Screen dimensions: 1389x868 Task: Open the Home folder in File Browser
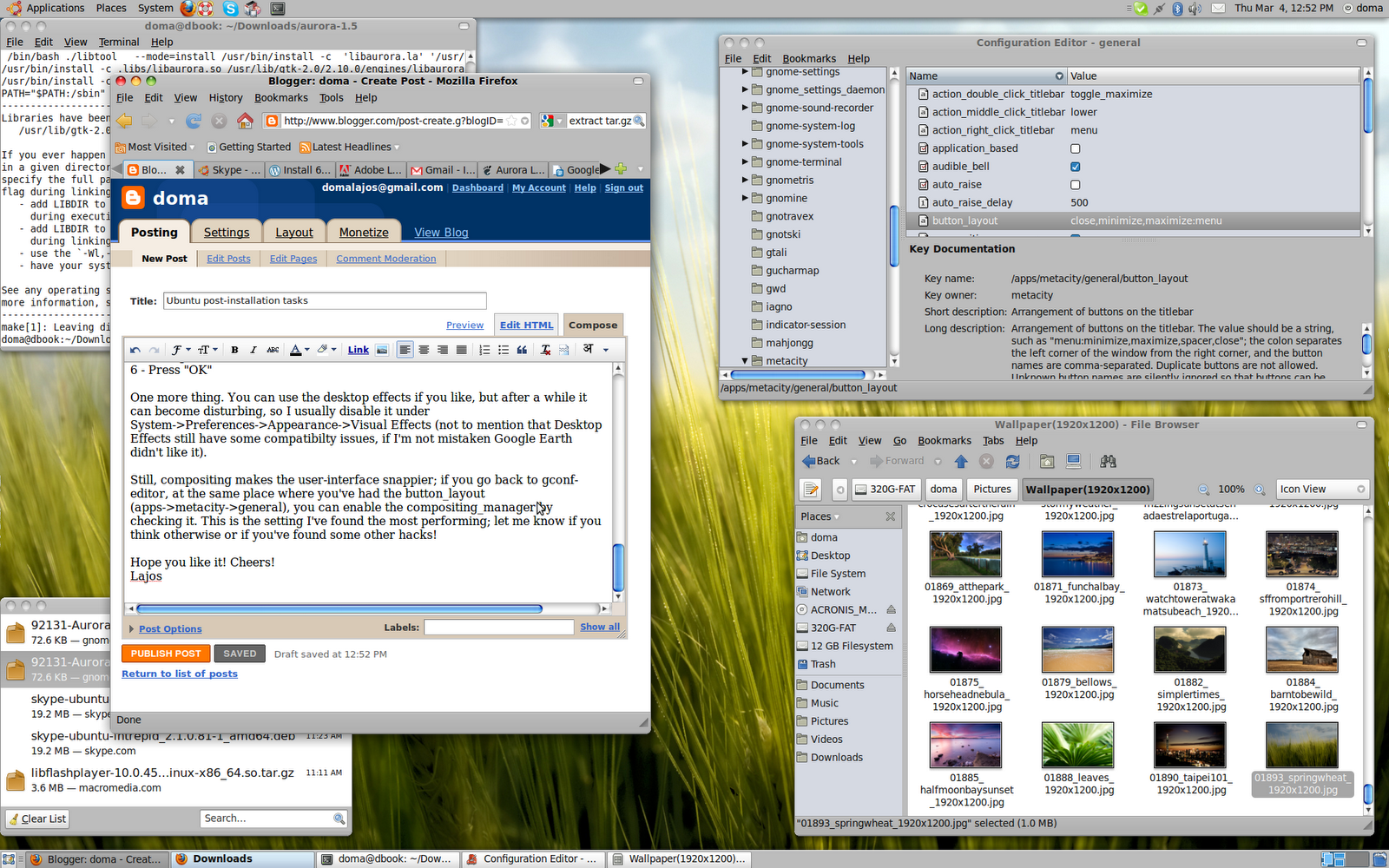pyautogui.click(x=1047, y=461)
